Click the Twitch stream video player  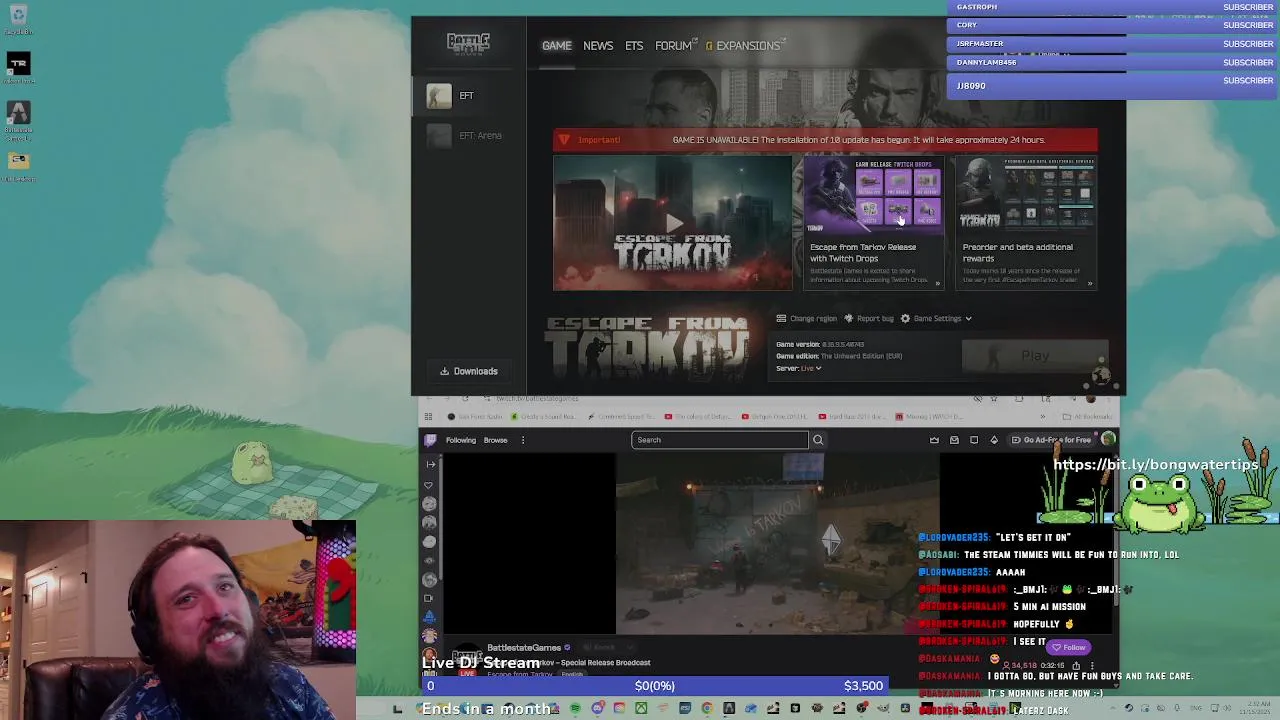click(778, 543)
